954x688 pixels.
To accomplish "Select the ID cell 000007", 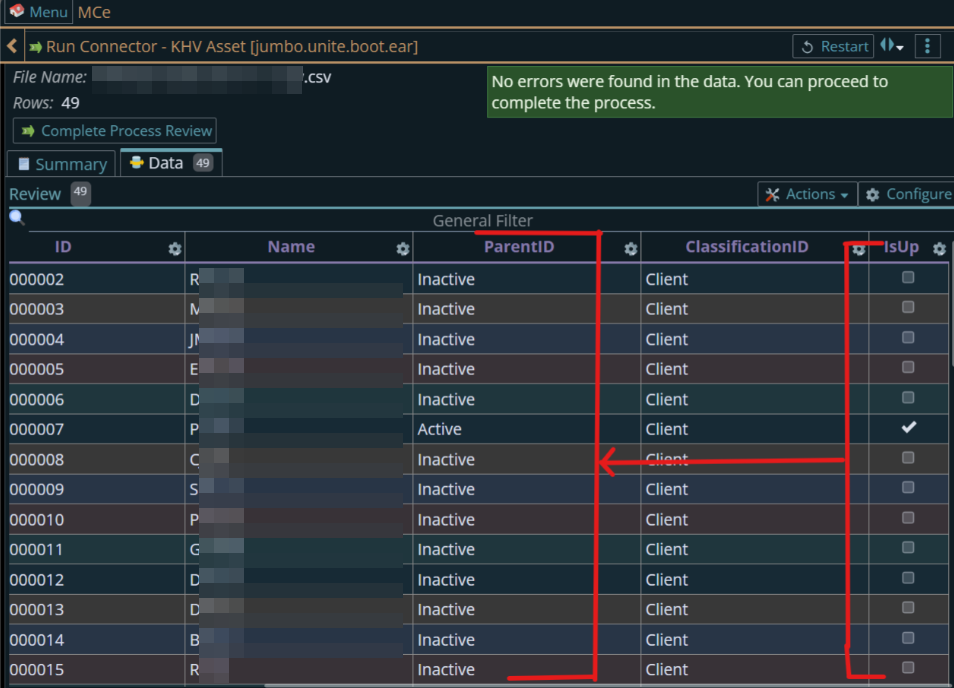I will point(96,429).
